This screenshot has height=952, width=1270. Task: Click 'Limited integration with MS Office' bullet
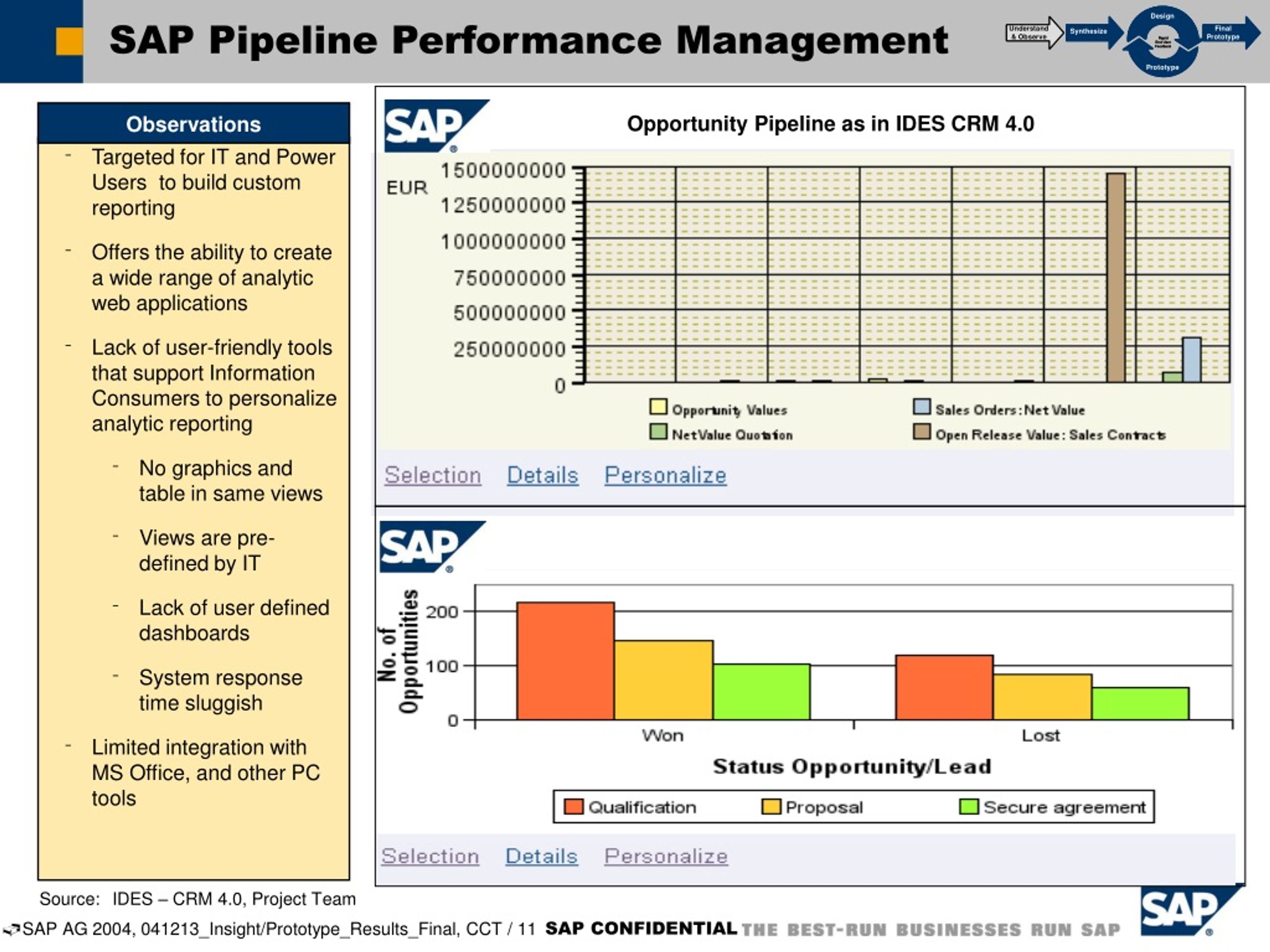click(206, 773)
